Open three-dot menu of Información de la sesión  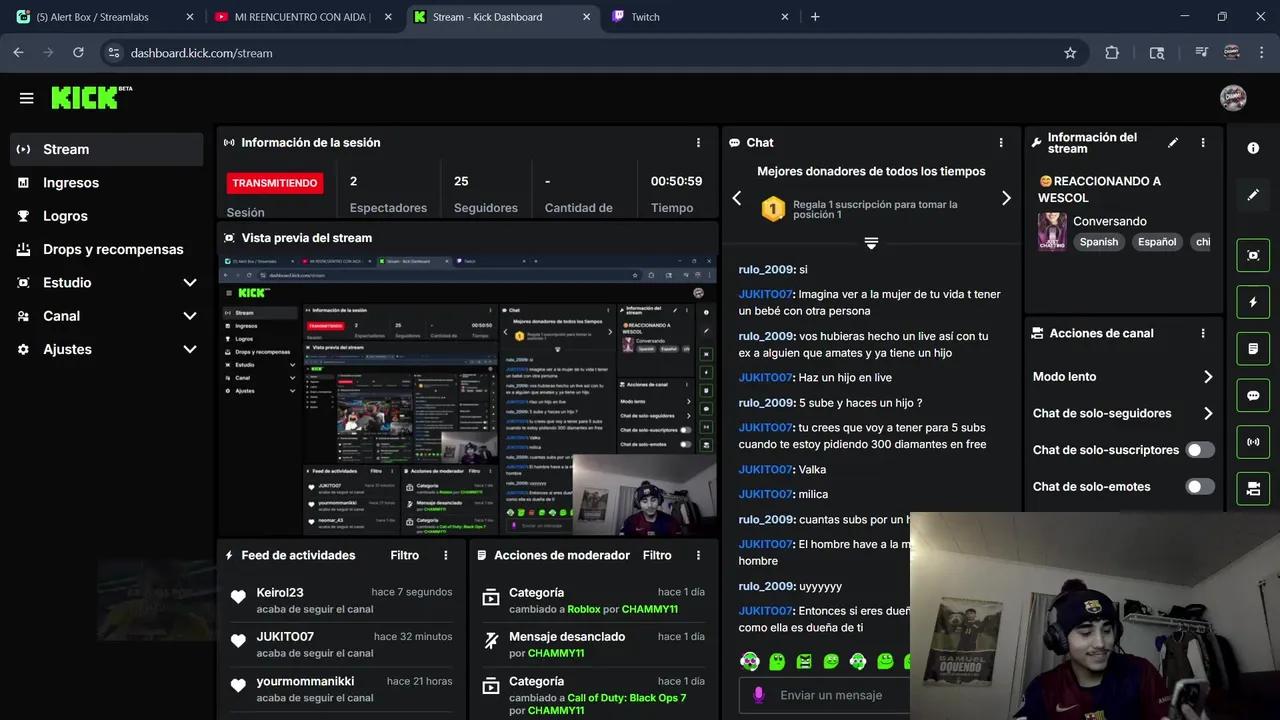[x=698, y=143]
